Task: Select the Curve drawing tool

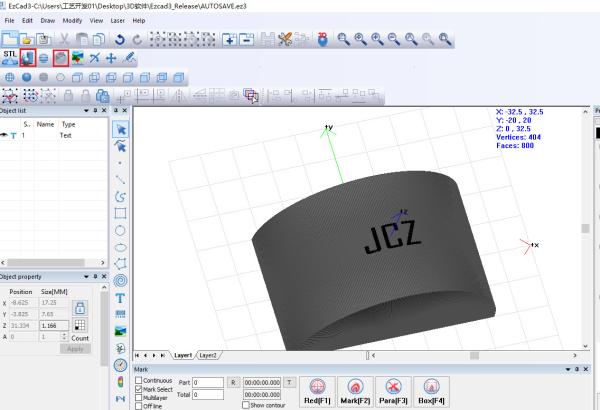Action: (120, 196)
